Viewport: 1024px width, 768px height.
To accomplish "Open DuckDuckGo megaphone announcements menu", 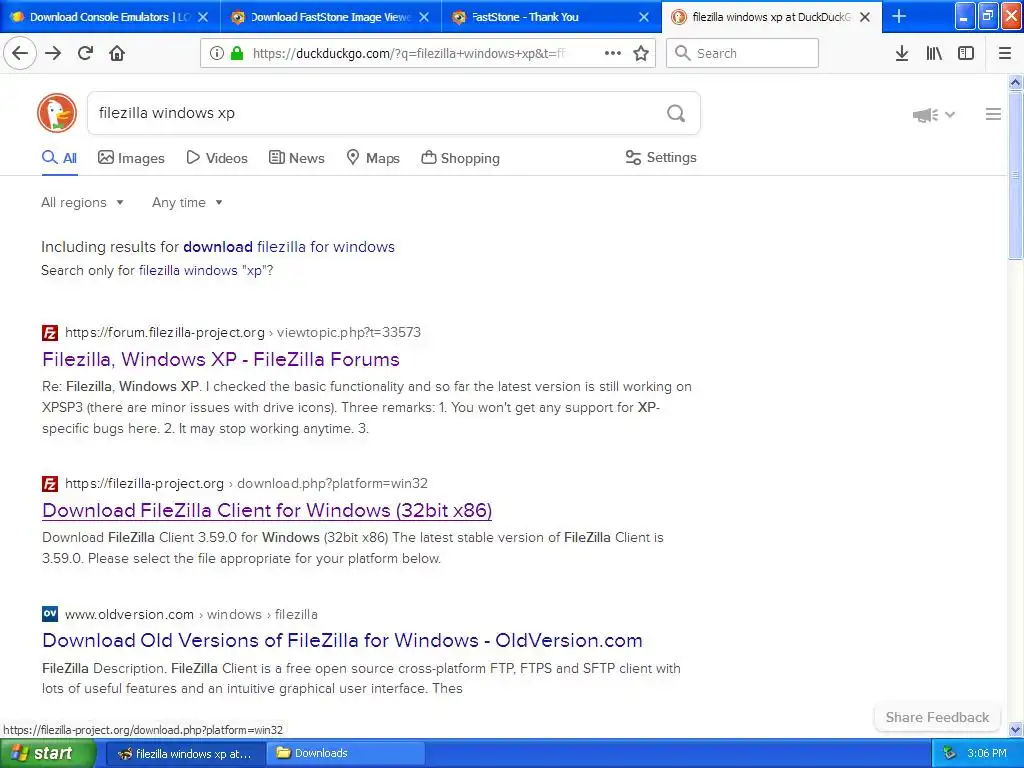I will (x=933, y=115).
